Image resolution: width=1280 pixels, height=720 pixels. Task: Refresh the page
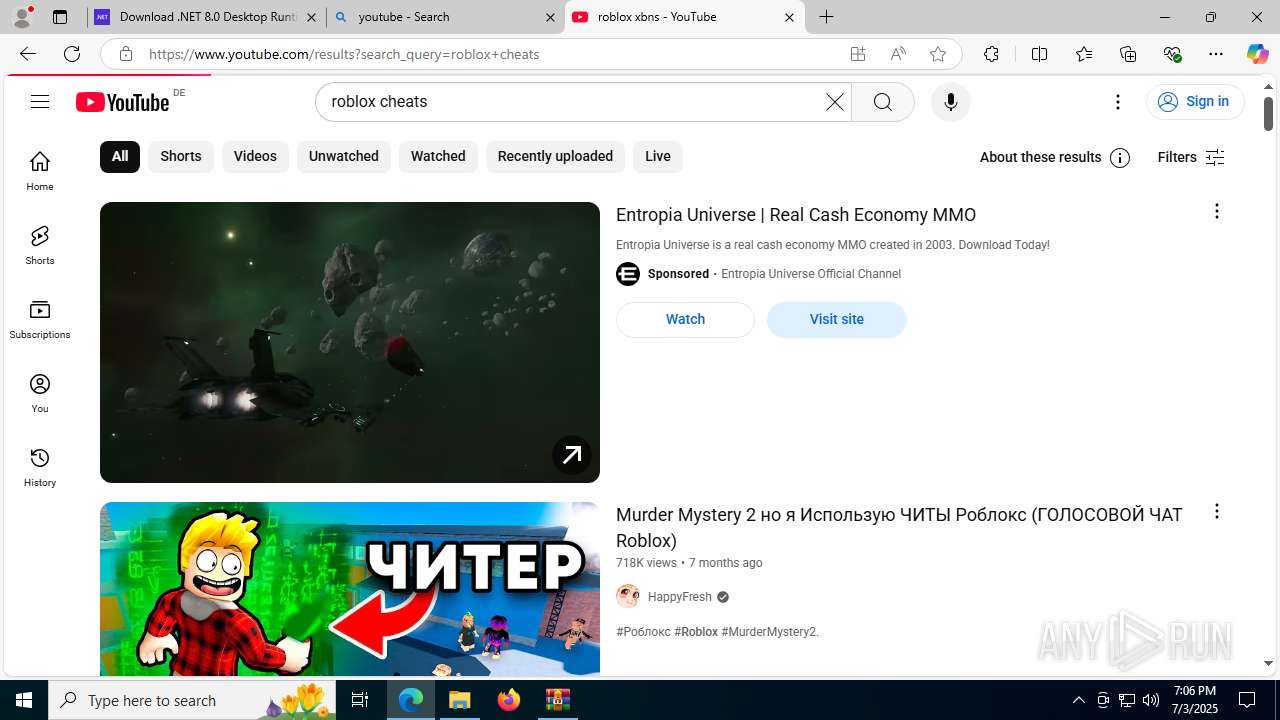point(72,54)
